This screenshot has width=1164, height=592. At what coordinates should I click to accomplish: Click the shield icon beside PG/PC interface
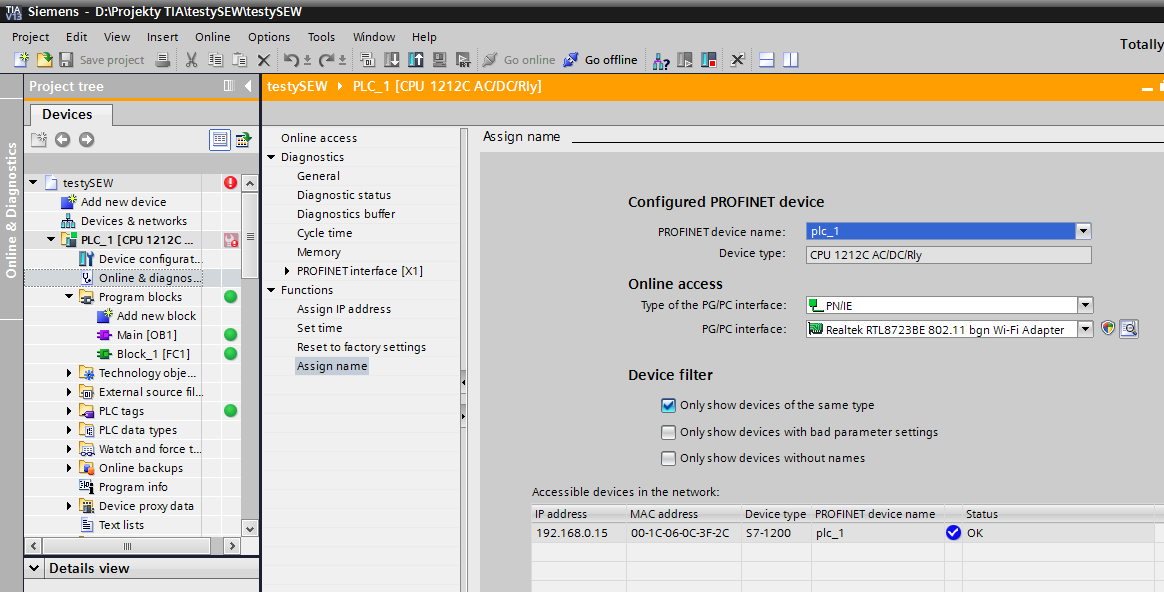[x=1108, y=328]
